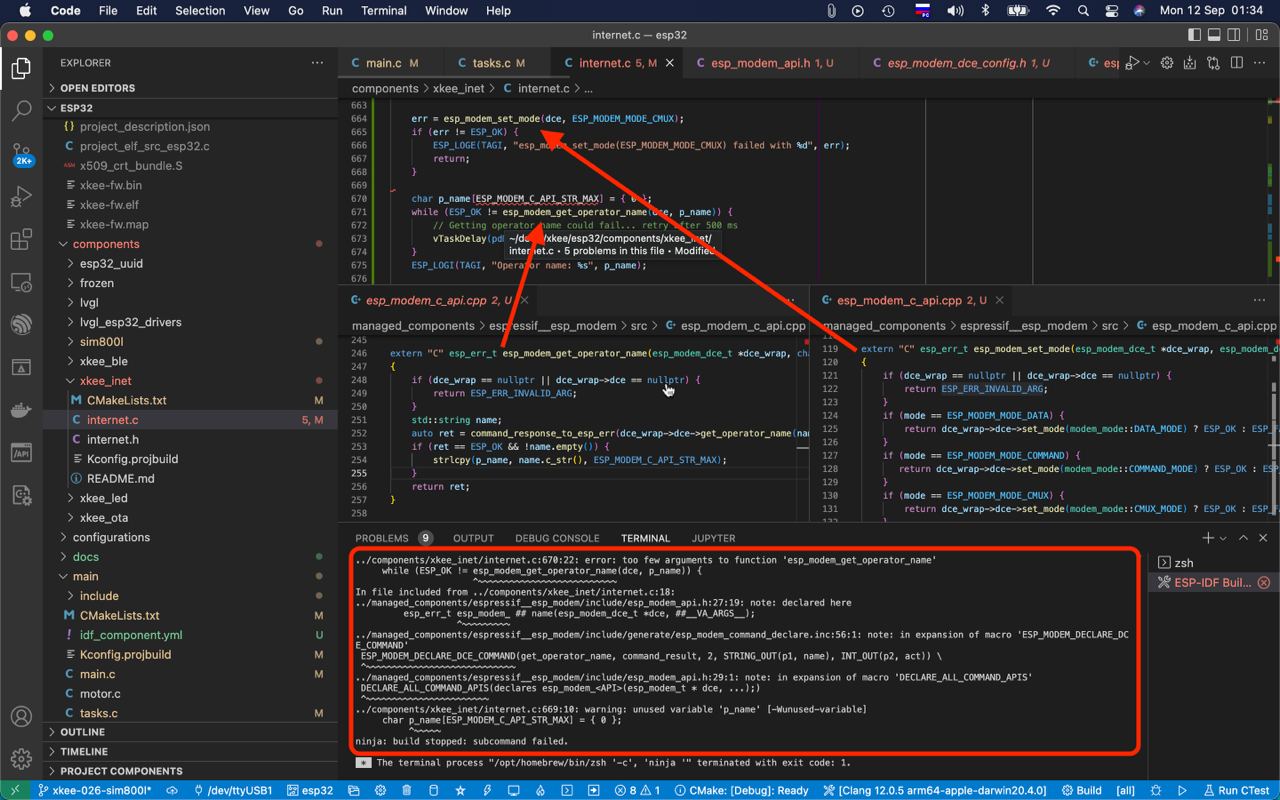Open the ESP-IDF Espressif explorer icon
Viewport: 1280px width, 800px height.
[x=21, y=325]
